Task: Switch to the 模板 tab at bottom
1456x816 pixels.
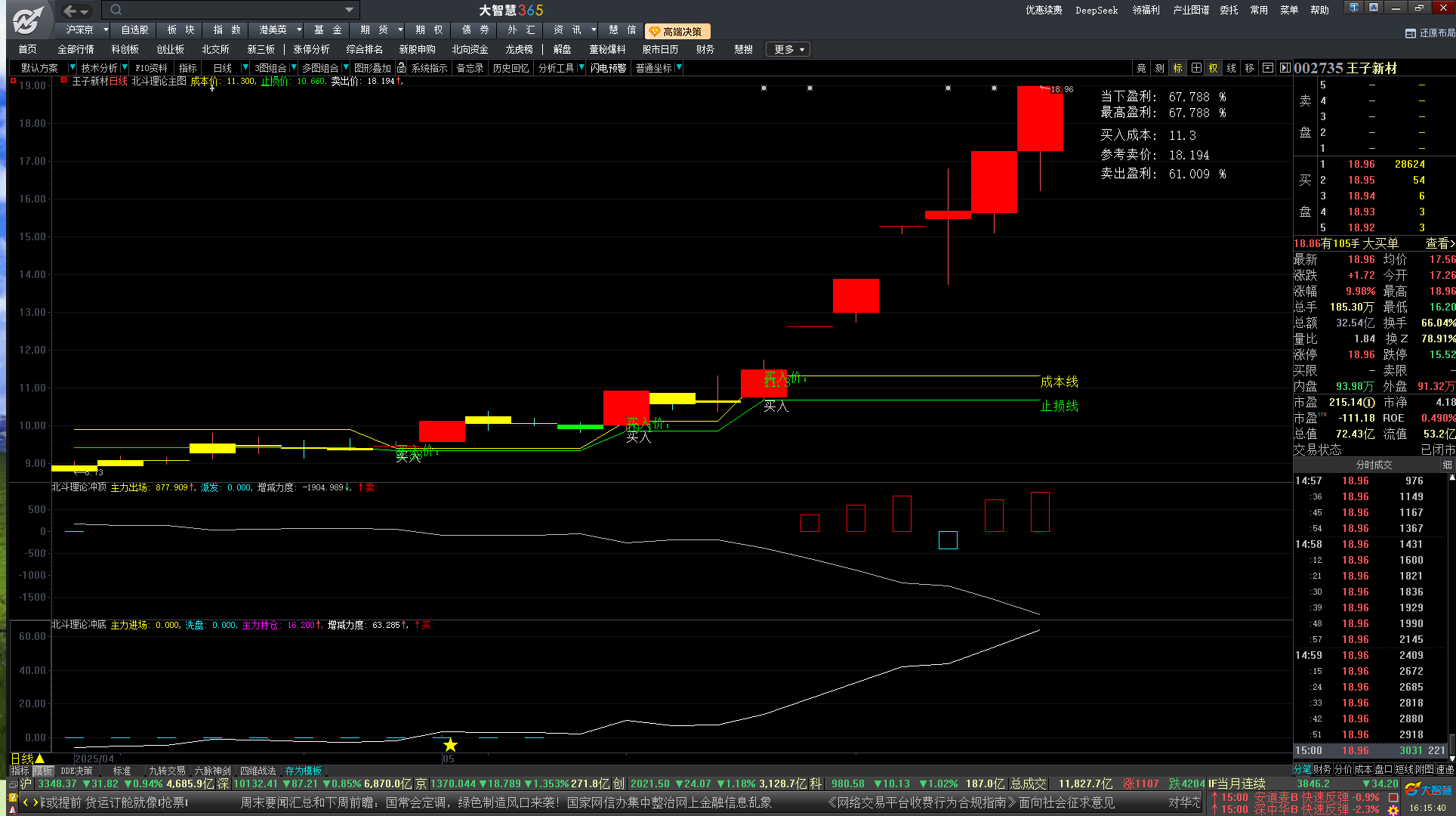Action: tap(42, 771)
